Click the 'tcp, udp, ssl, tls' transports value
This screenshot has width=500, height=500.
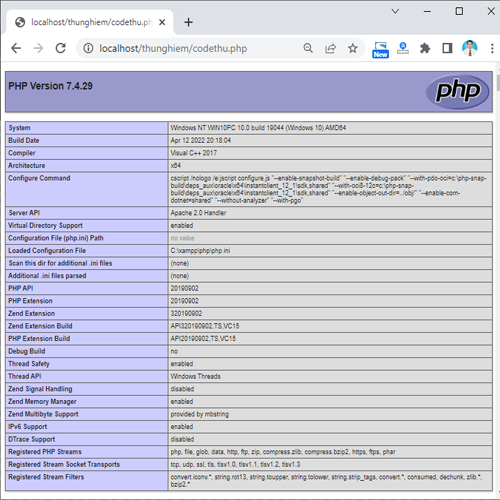[x=235, y=464]
